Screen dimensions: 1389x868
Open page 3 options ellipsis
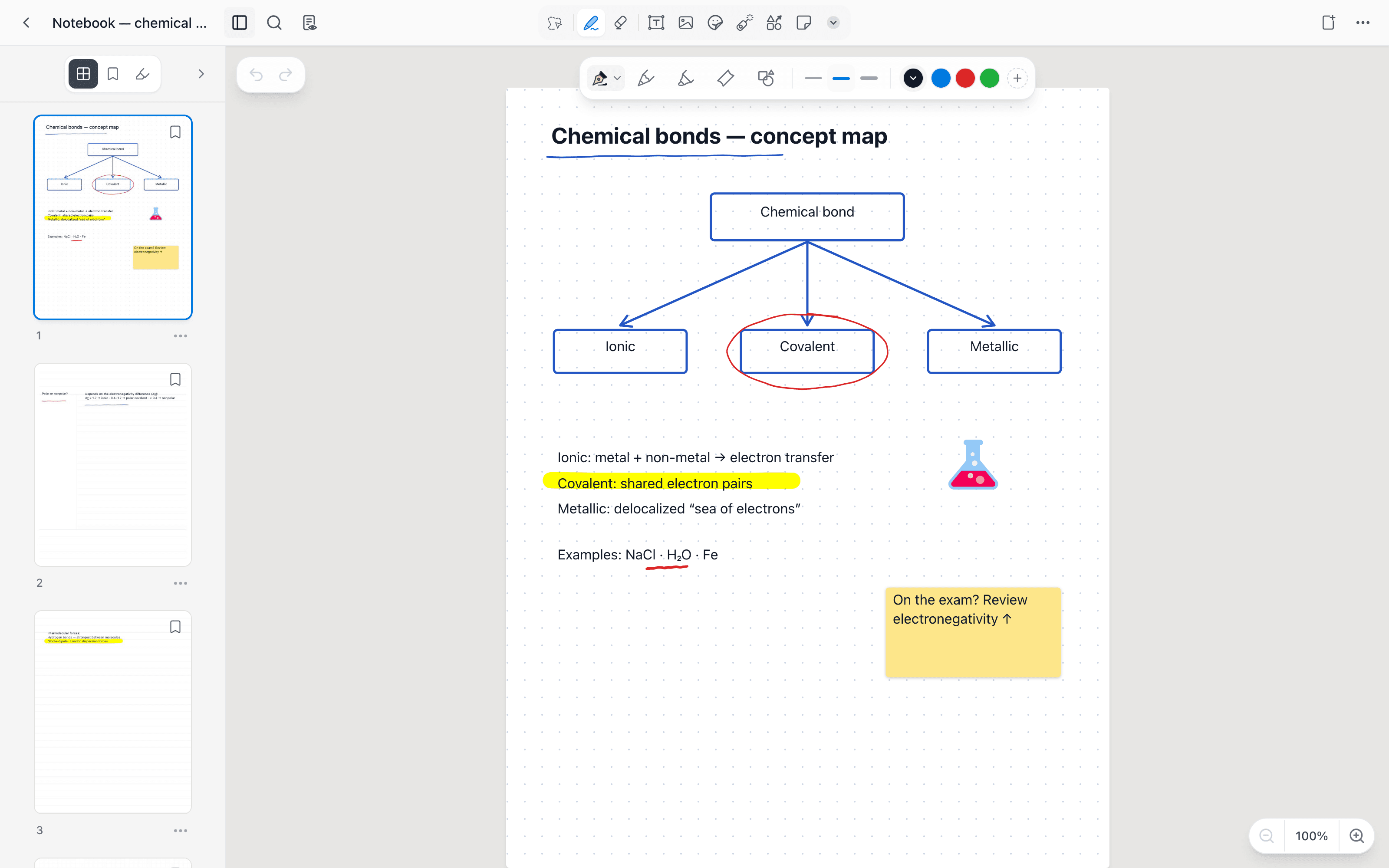(180, 831)
